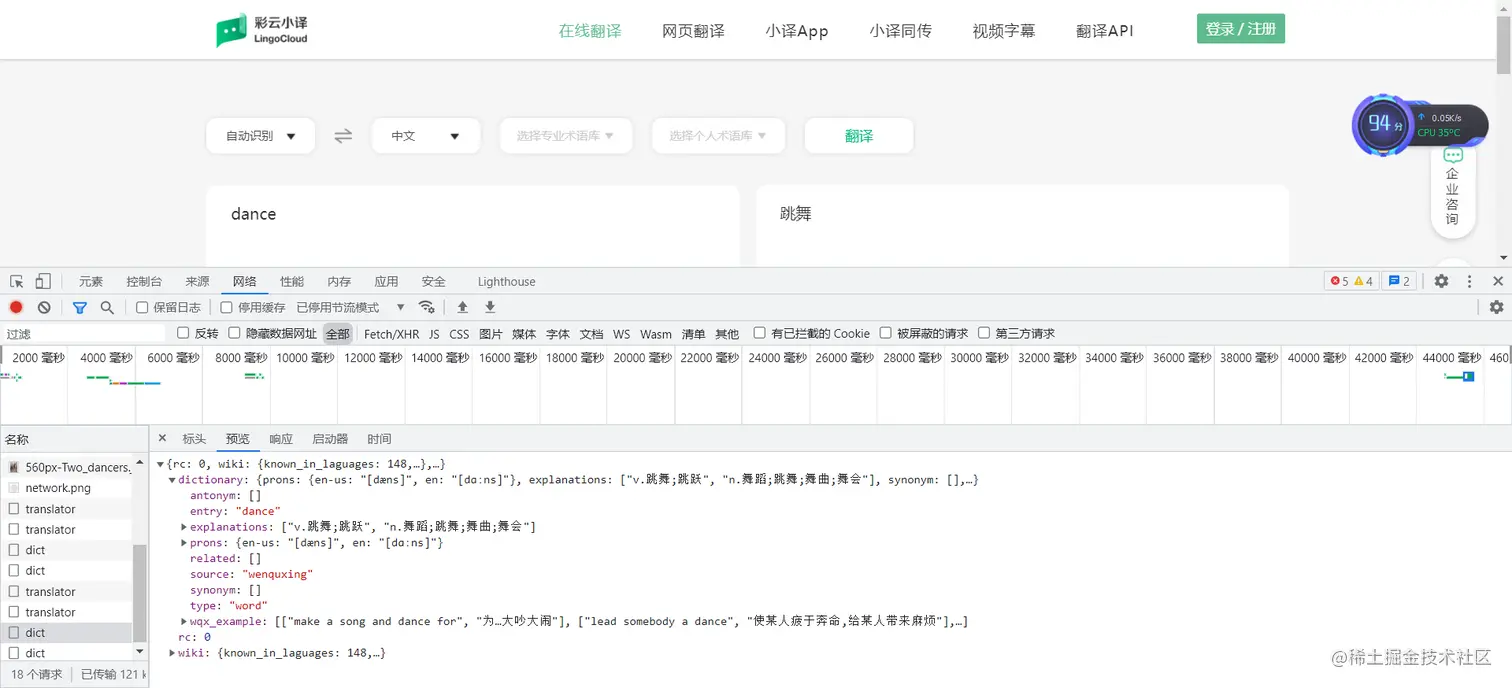
Task: Tick the 有已拦截的 Cookie checkbox
Action: coord(760,333)
